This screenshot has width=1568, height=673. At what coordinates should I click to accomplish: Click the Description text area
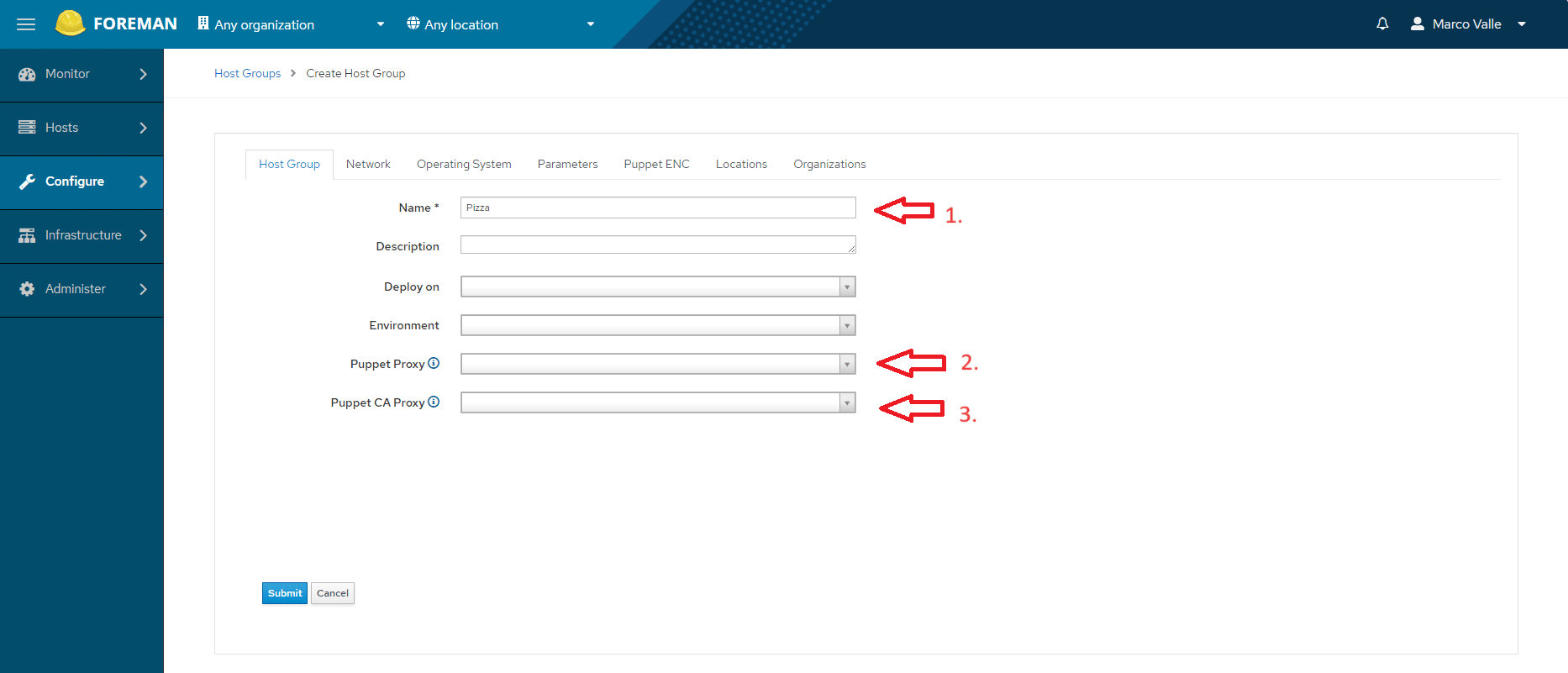pyautogui.click(x=658, y=244)
